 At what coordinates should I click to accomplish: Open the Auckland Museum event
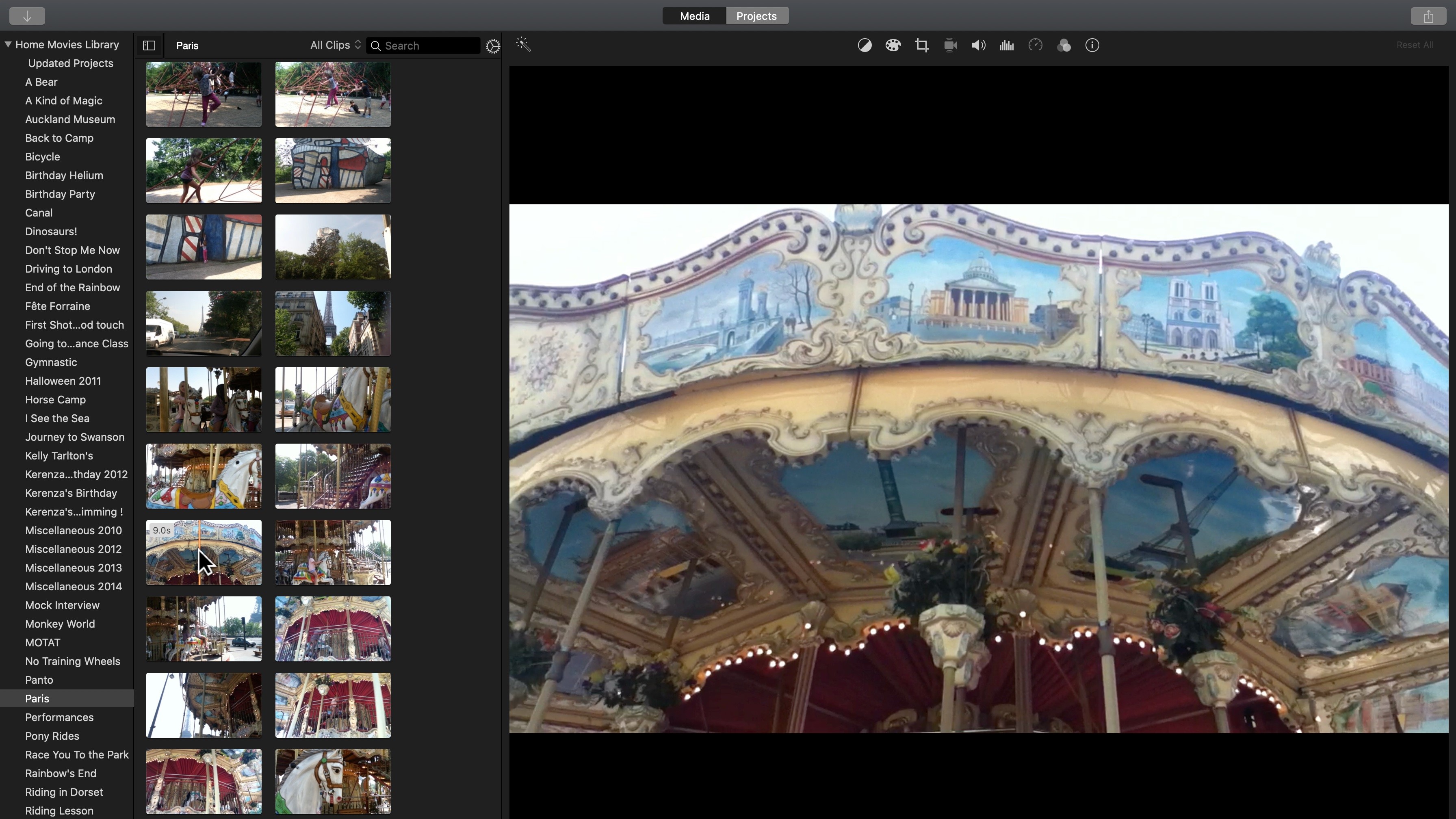[70, 119]
